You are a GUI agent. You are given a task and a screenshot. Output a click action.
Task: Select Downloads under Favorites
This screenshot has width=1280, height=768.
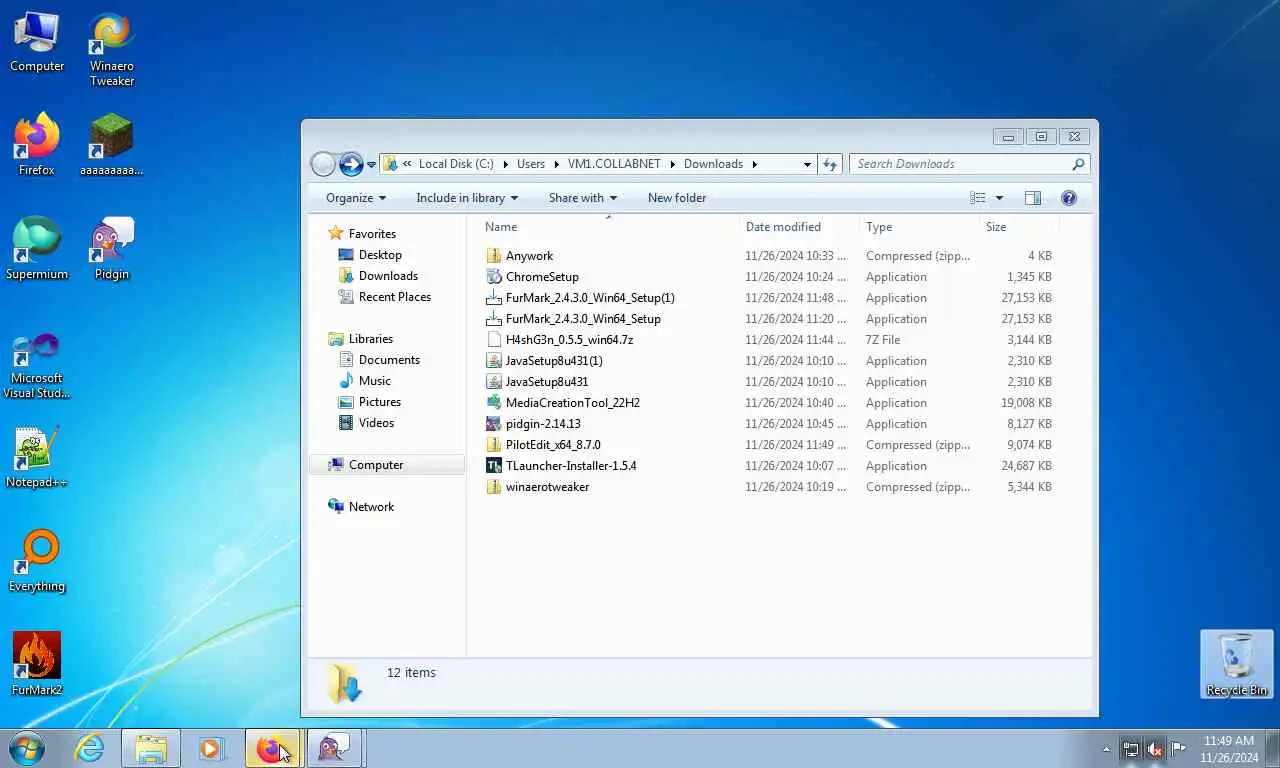(388, 276)
